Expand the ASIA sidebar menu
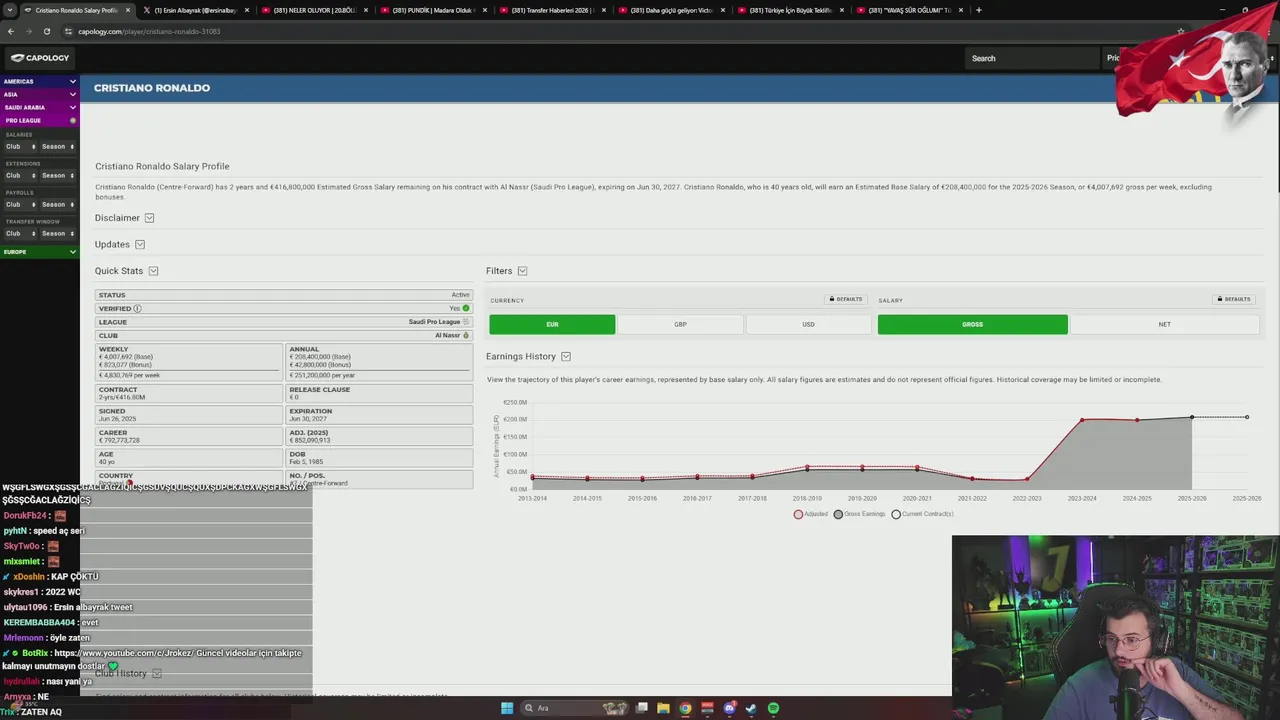This screenshot has width=1280, height=720. (x=39, y=94)
